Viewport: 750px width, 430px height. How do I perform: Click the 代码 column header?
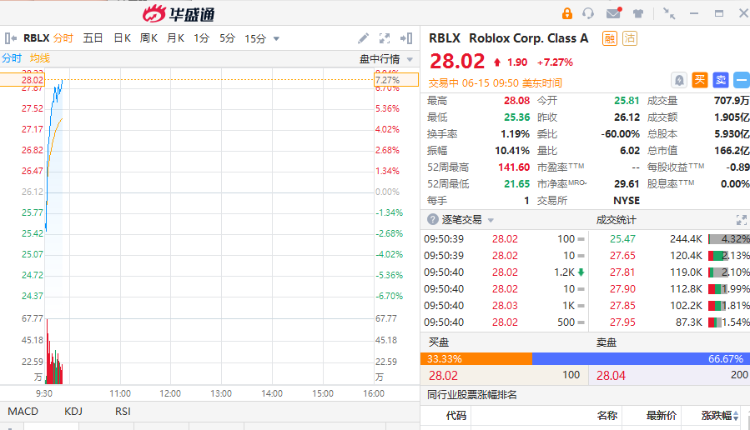456,416
